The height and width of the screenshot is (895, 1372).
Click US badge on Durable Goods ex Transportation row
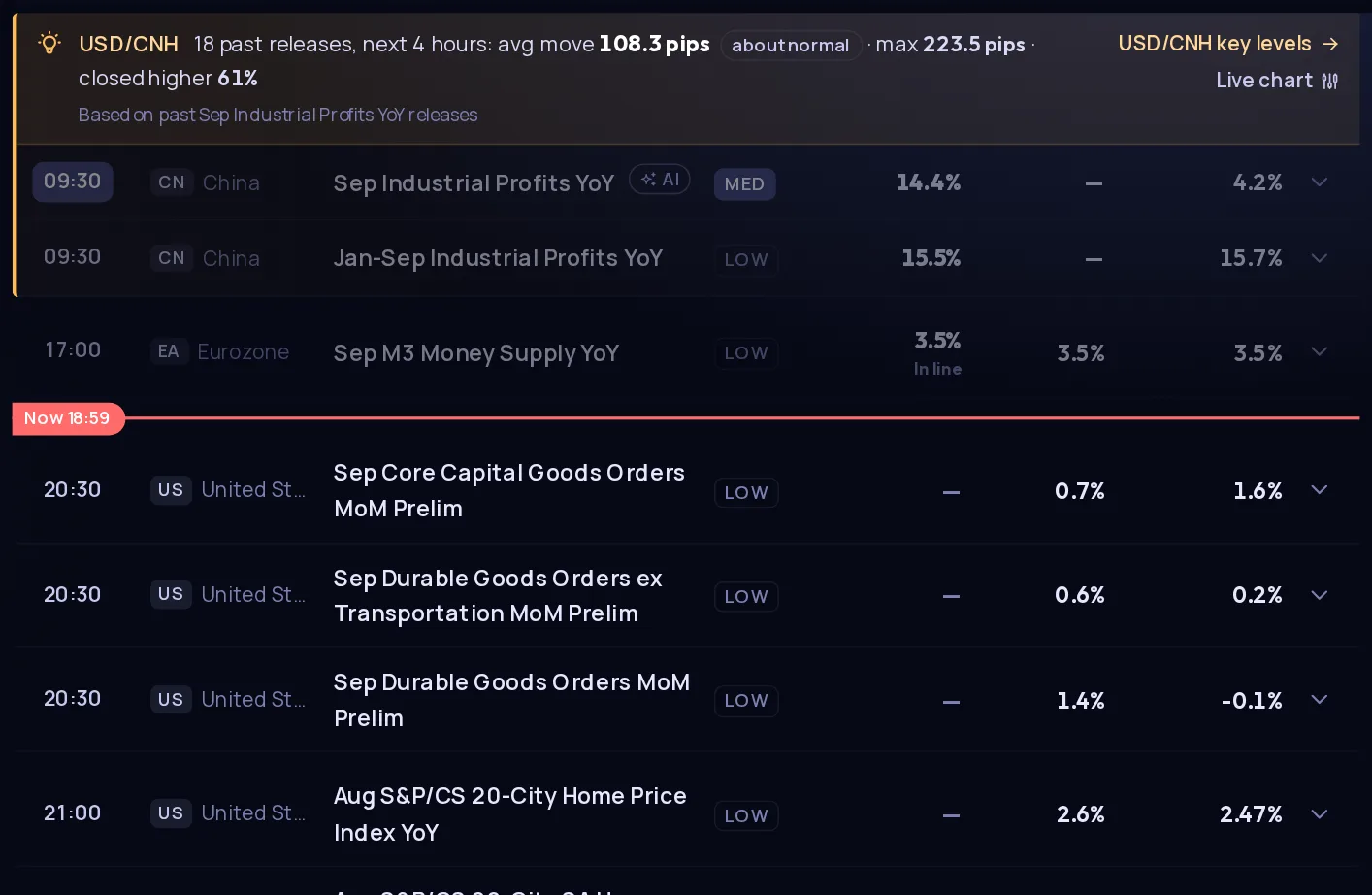tap(171, 594)
